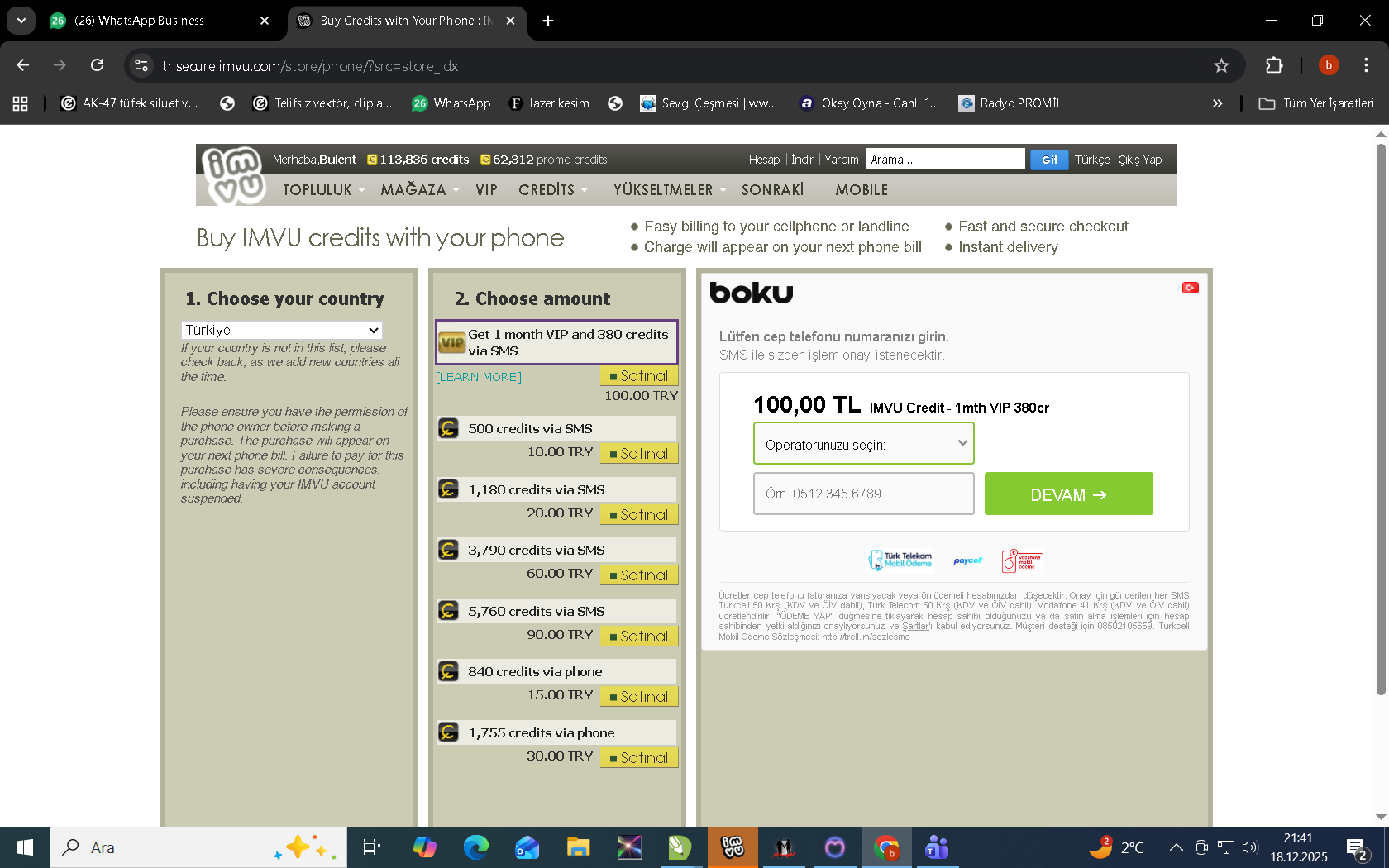Image resolution: width=1389 pixels, height=868 pixels.
Task: Bookmark this page with the star
Action: (1221, 65)
